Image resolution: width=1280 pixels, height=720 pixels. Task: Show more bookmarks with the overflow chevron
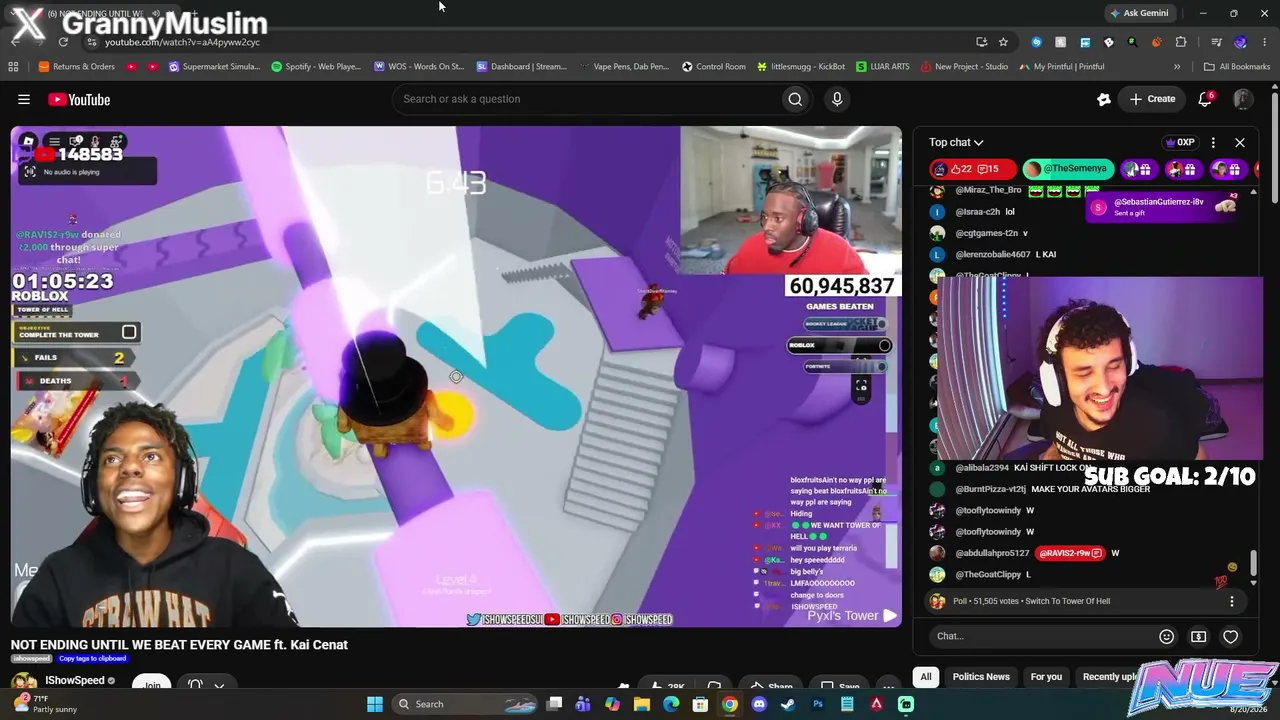click(x=1177, y=67)
